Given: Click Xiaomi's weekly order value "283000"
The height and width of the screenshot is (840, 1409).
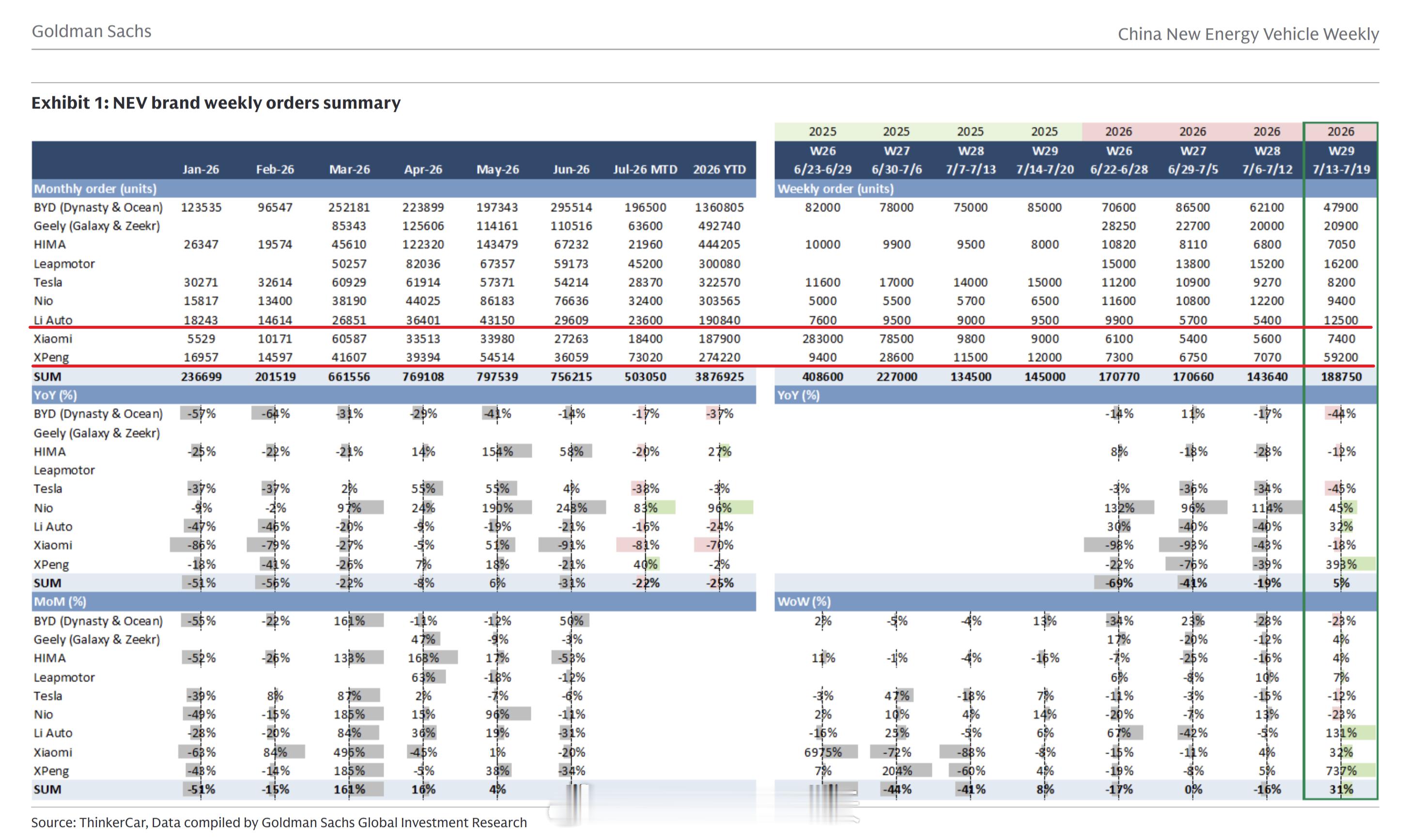Looking at the screenshot, I should [x=822, y=338].
